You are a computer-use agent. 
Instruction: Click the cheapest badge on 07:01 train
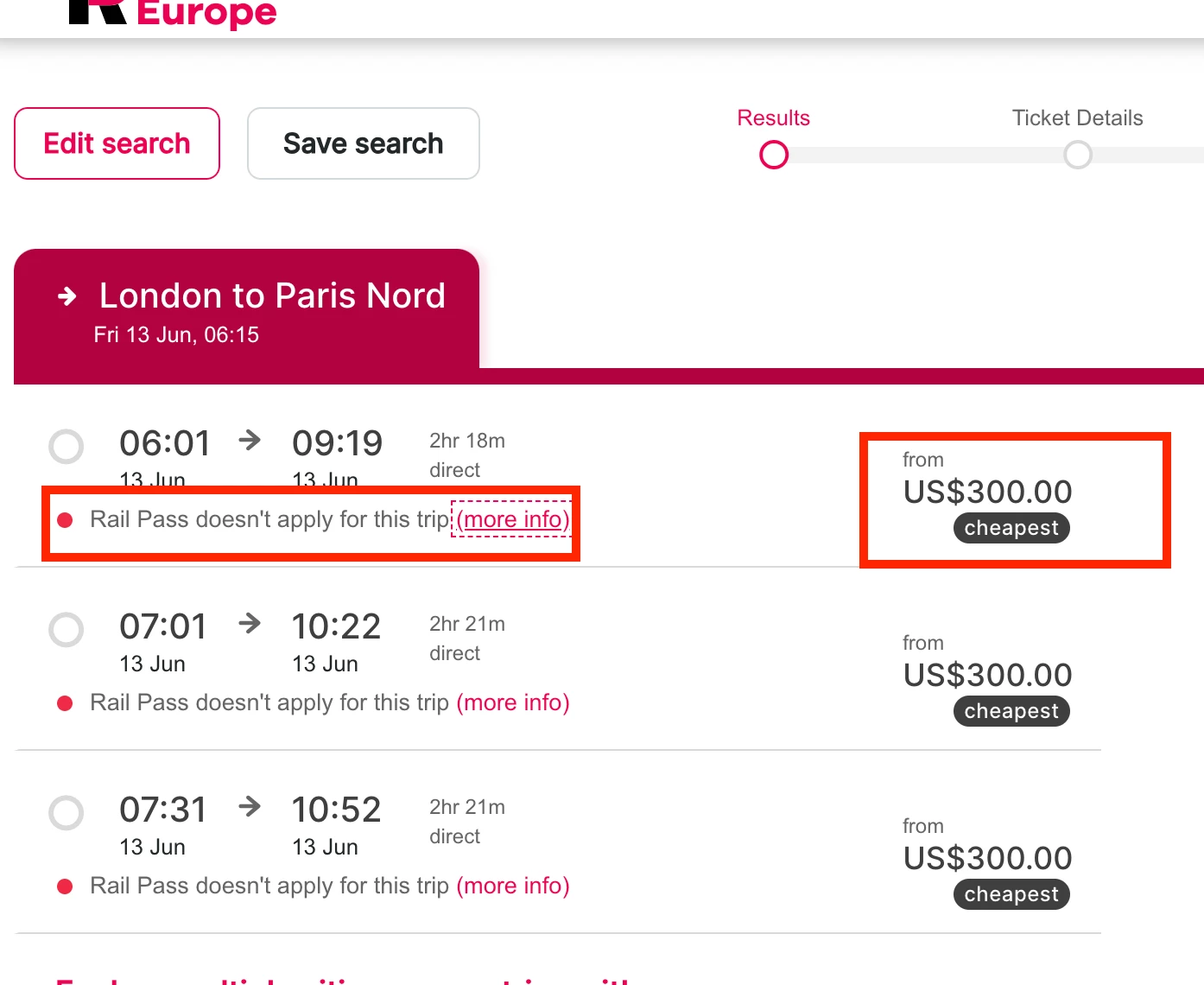(x=1011, y=711)
